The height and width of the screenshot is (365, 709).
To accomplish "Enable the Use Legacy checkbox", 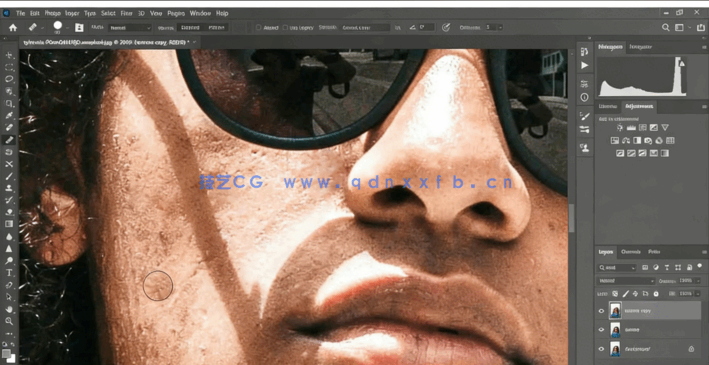I will pos(285,28).
